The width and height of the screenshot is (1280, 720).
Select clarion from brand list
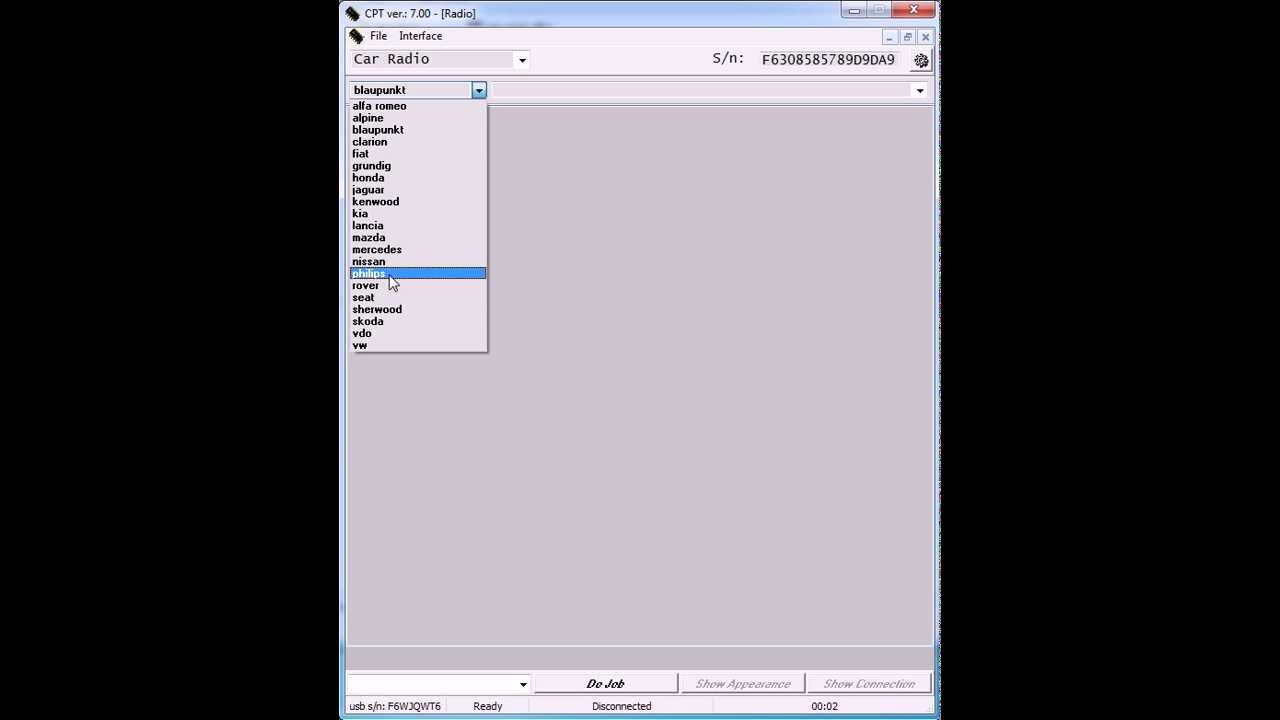[x=418, y=142]
